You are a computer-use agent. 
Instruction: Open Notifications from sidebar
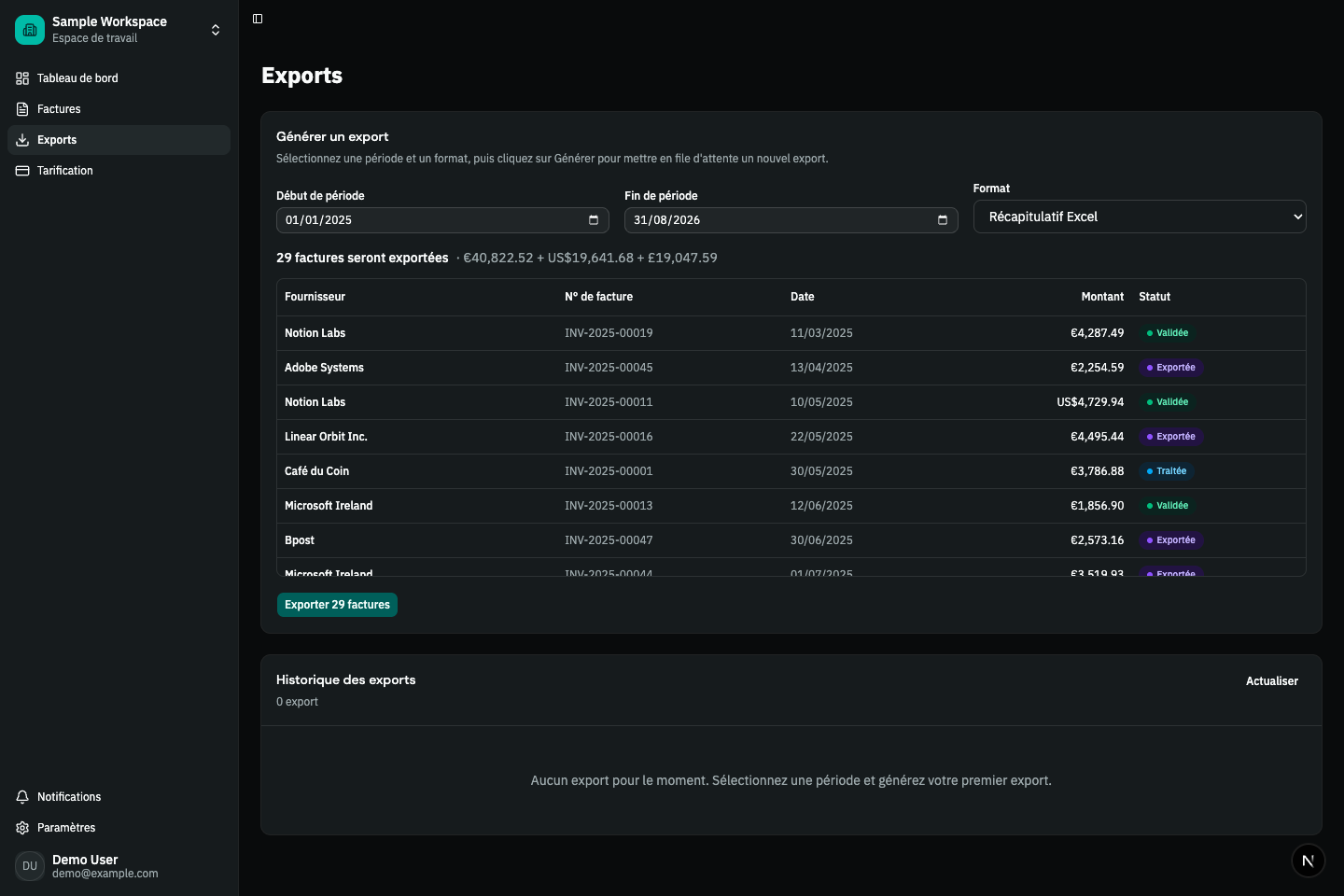click(119, 797)
